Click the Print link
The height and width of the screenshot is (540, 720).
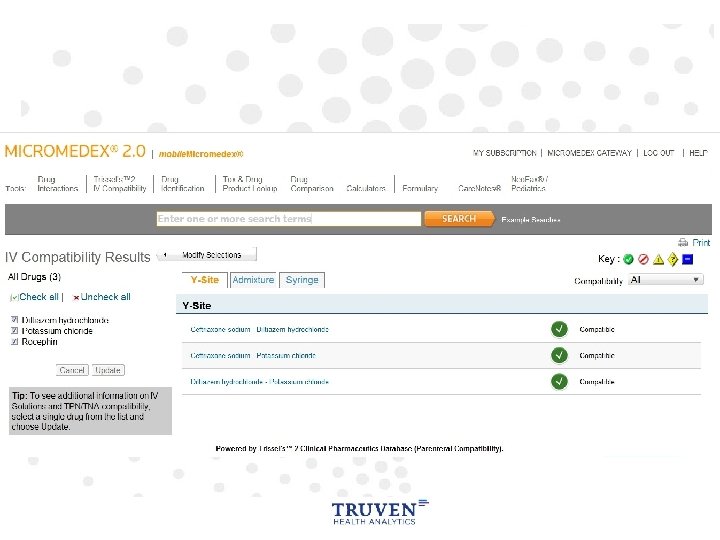point(701,242)
